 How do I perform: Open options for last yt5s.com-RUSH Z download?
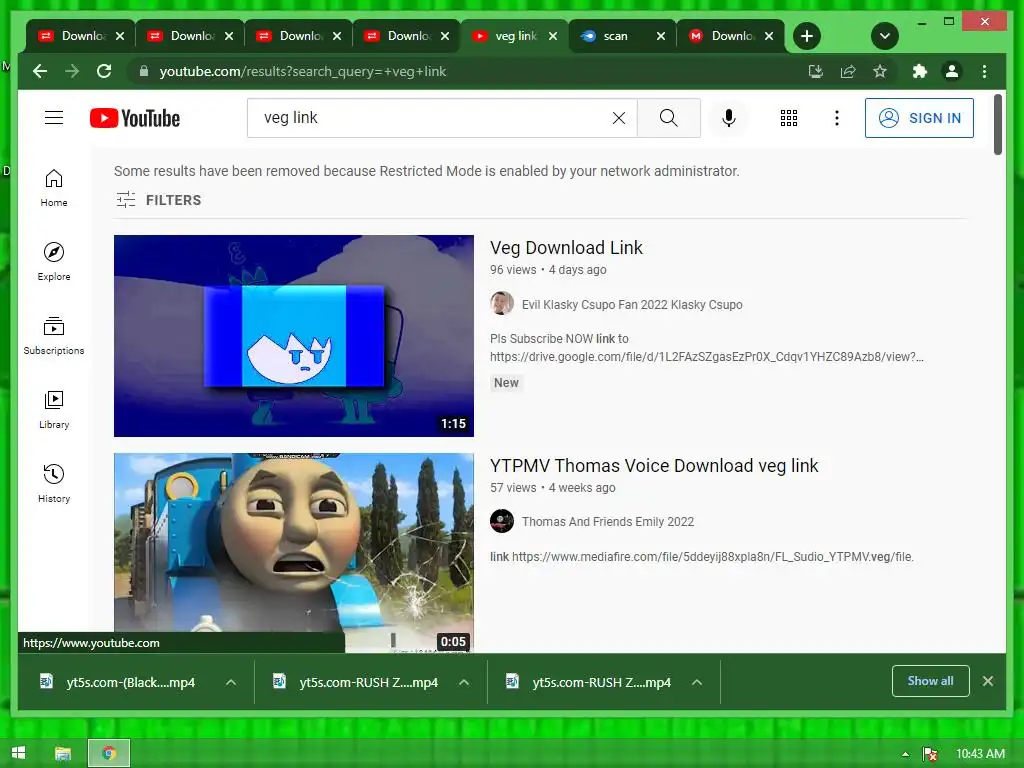(697, 682)
